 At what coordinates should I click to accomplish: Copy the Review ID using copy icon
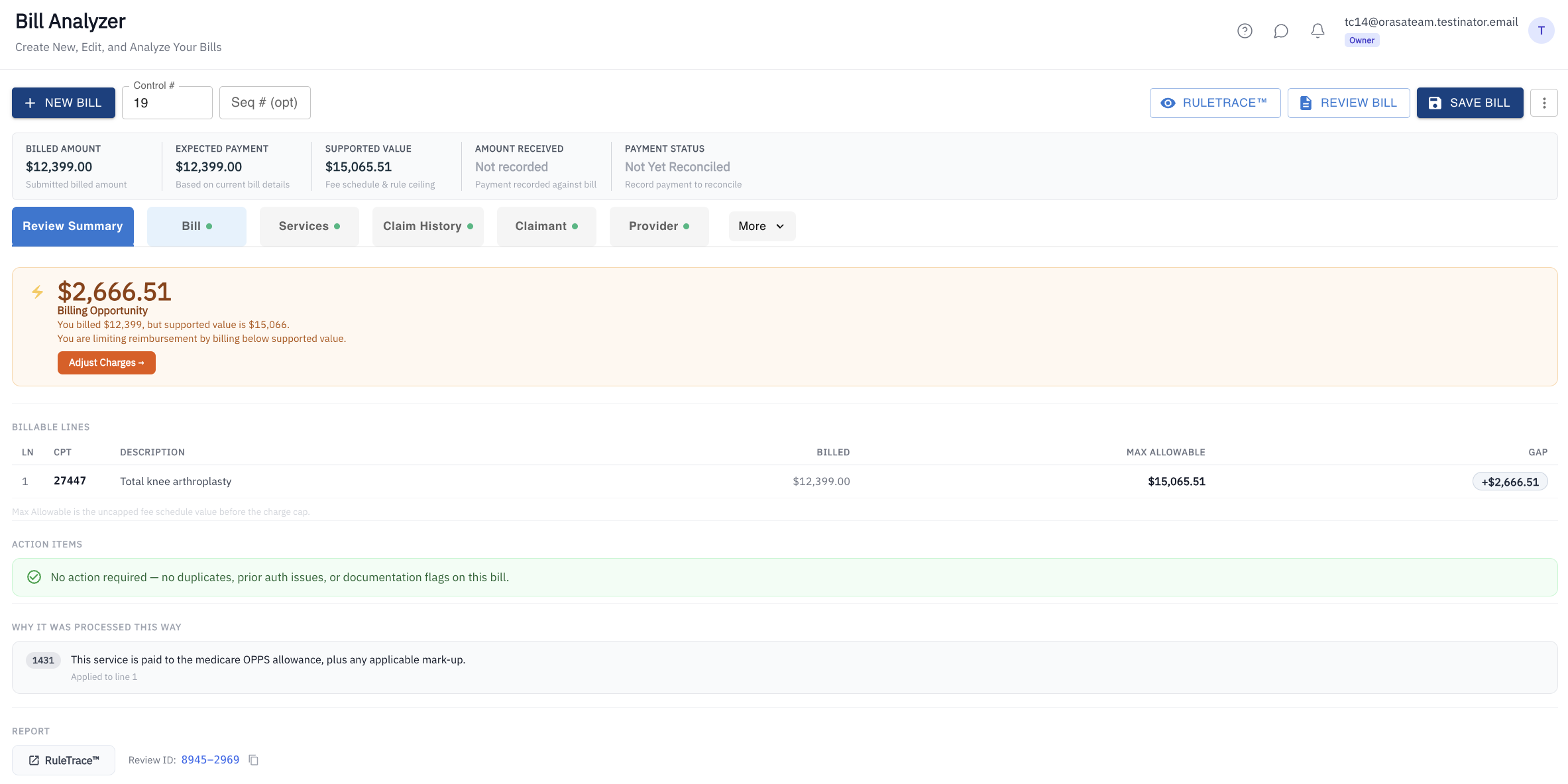253,759
